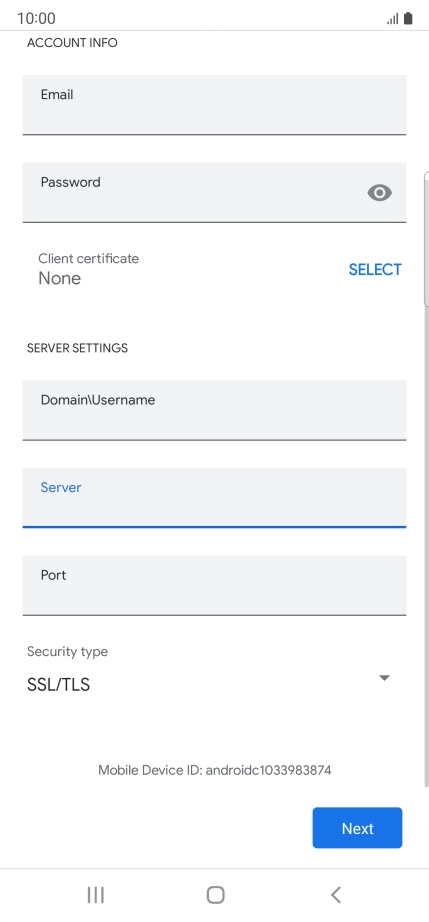The height and width of the screenshot is (922, 429).
Task: Tap the Client certificate None value
Action: coord(59,278)
